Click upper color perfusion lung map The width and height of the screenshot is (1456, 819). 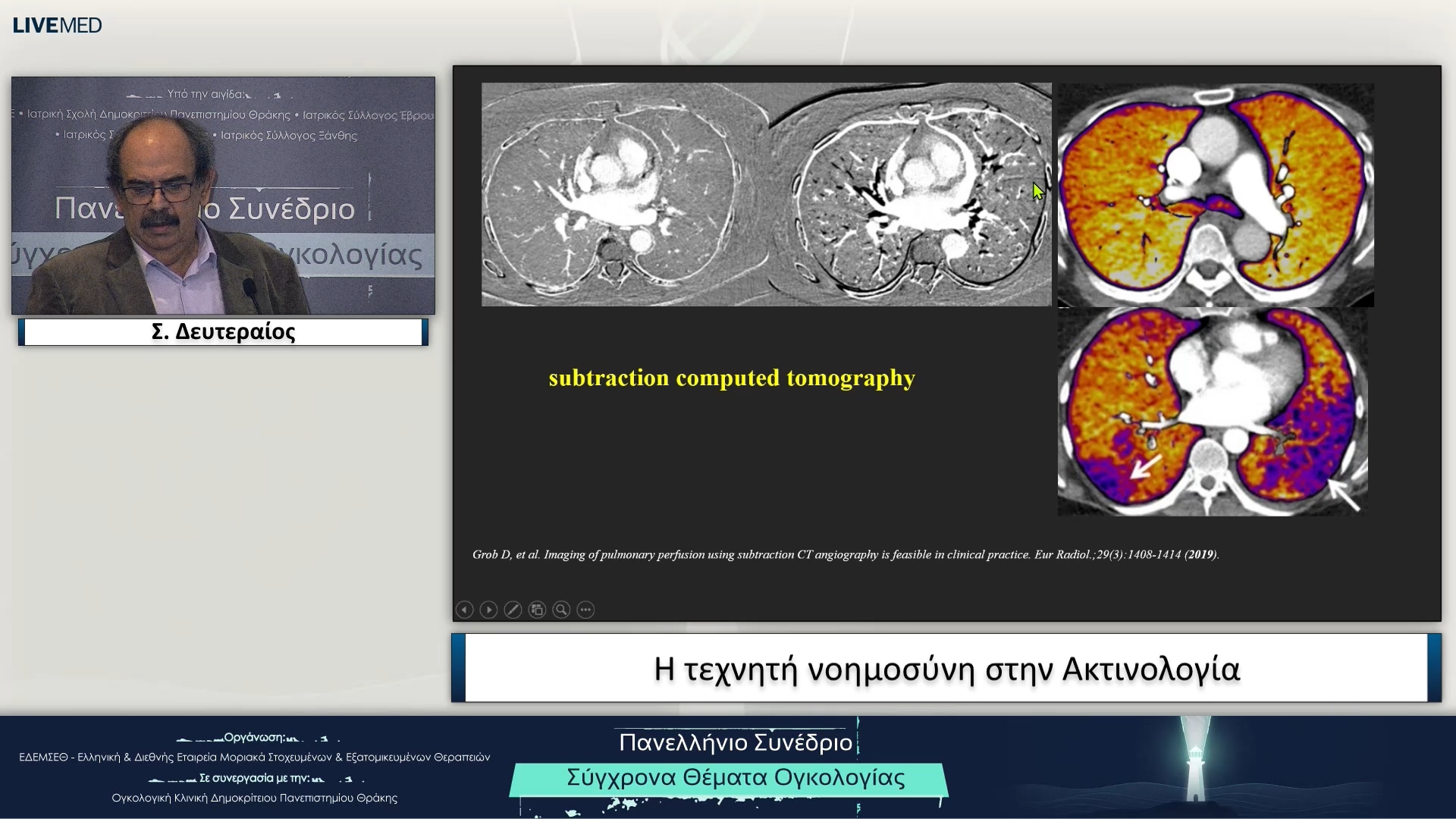pos(1215,194)
